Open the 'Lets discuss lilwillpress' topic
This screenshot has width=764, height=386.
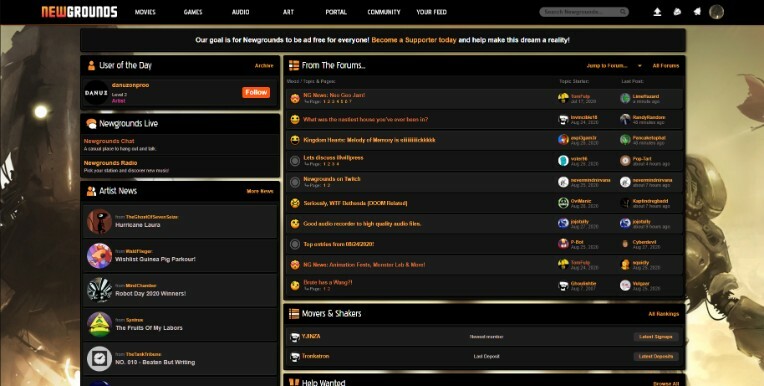coord(333,158)
